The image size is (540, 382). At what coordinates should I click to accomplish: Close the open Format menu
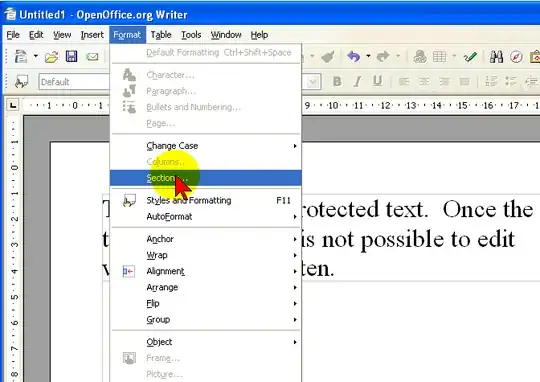pyautogui.click(x=127, y=35)
